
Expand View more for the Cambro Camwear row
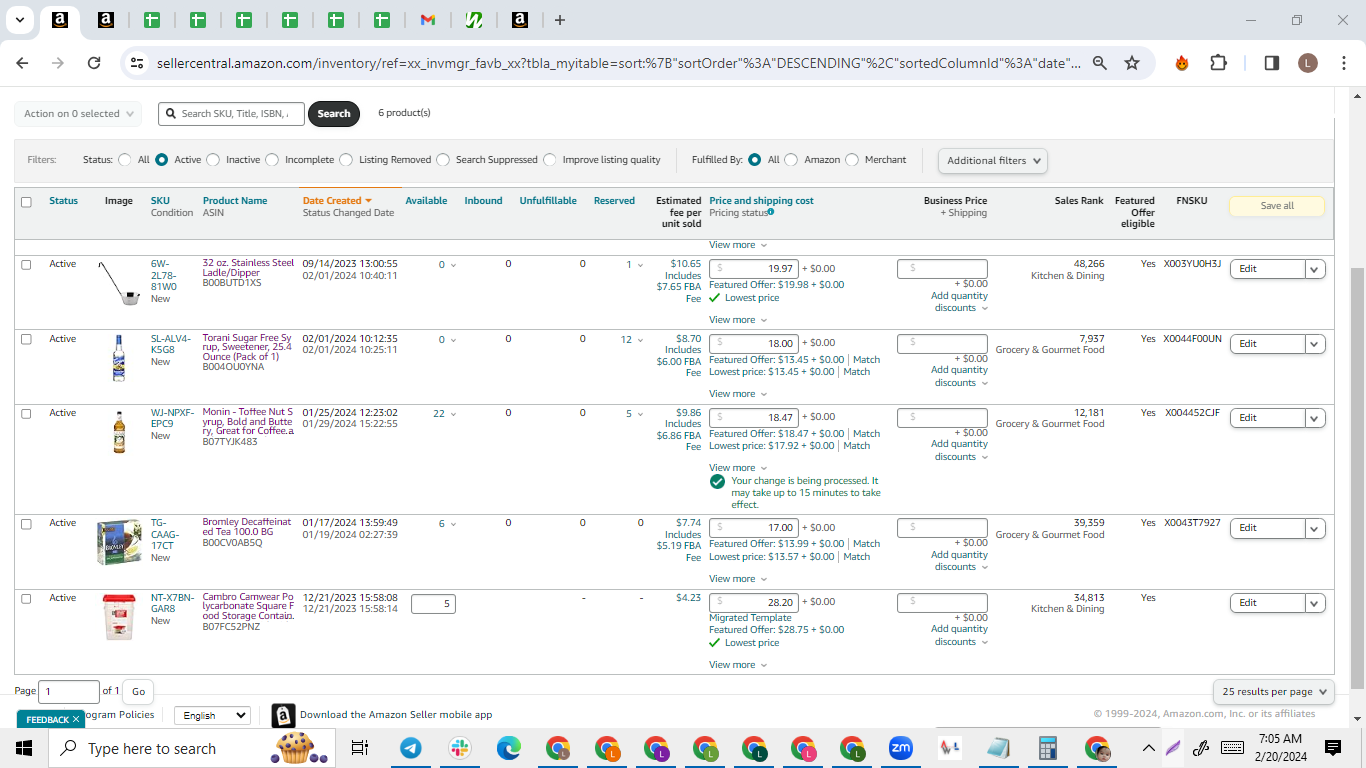click(738, 665)
